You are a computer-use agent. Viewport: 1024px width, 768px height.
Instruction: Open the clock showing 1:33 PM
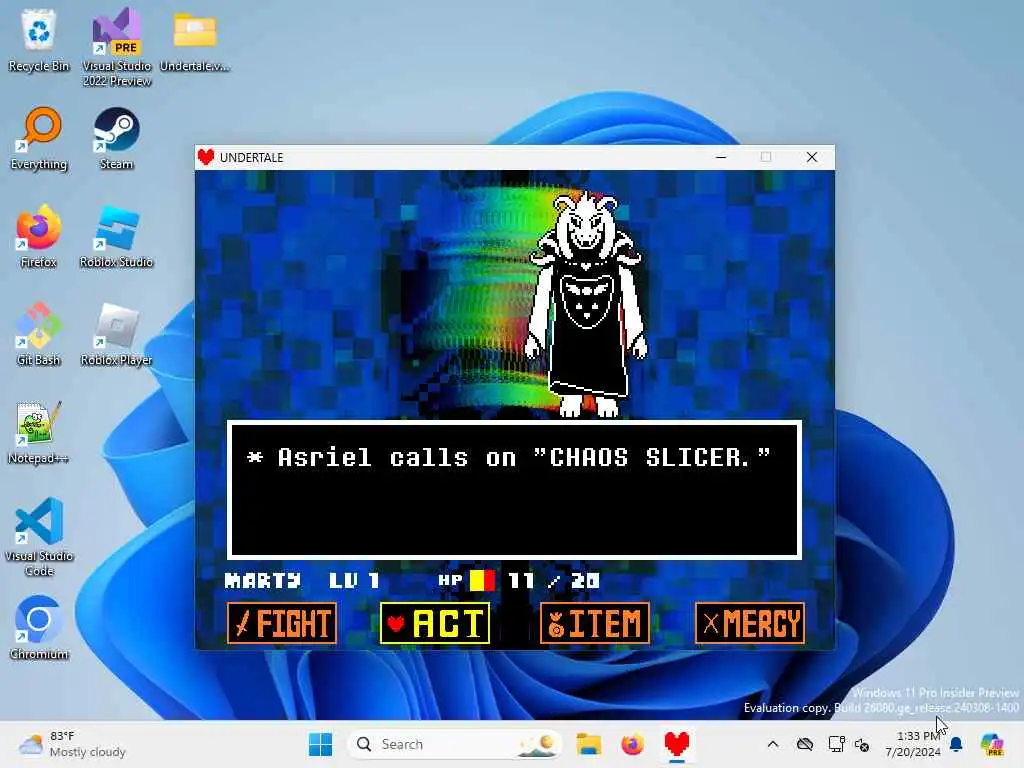click(x=913, y=744)
